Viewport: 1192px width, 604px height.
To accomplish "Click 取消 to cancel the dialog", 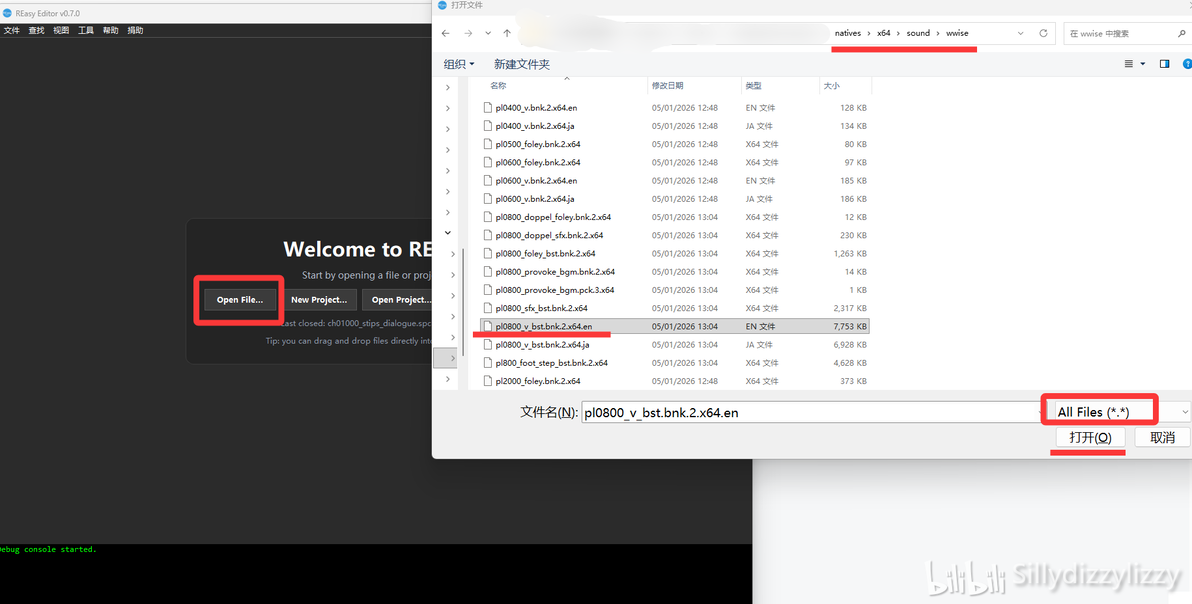I will 1162,438.
